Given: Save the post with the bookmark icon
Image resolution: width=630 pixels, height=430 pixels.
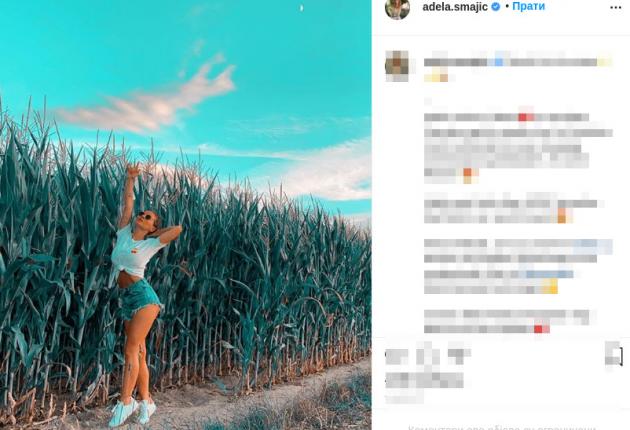Looking at the screenshot, I should pyautogui.click(x=614, y=354).
